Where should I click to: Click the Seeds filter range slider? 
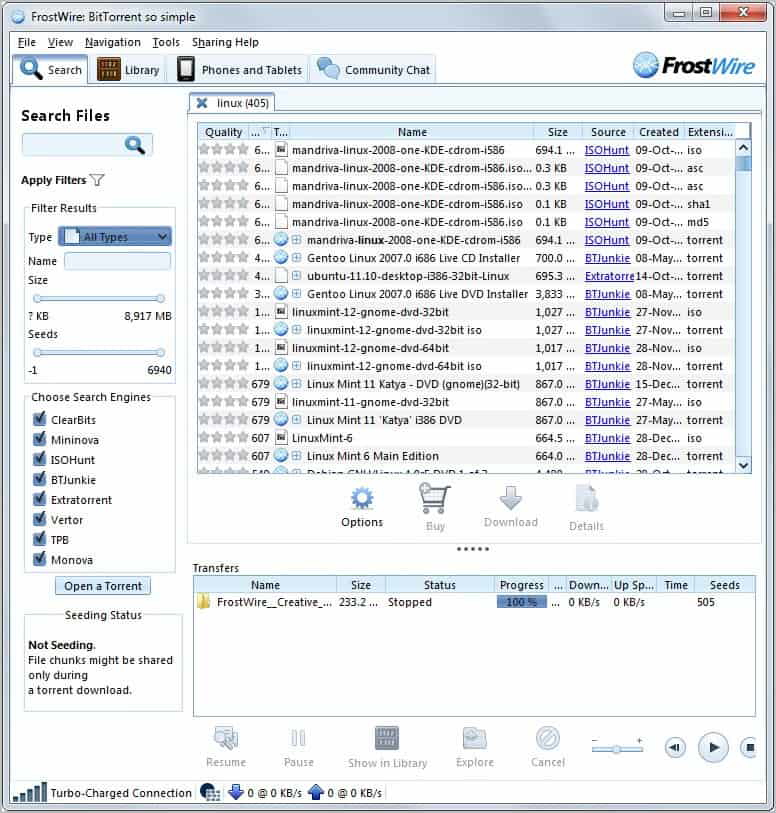pos(98,353)
